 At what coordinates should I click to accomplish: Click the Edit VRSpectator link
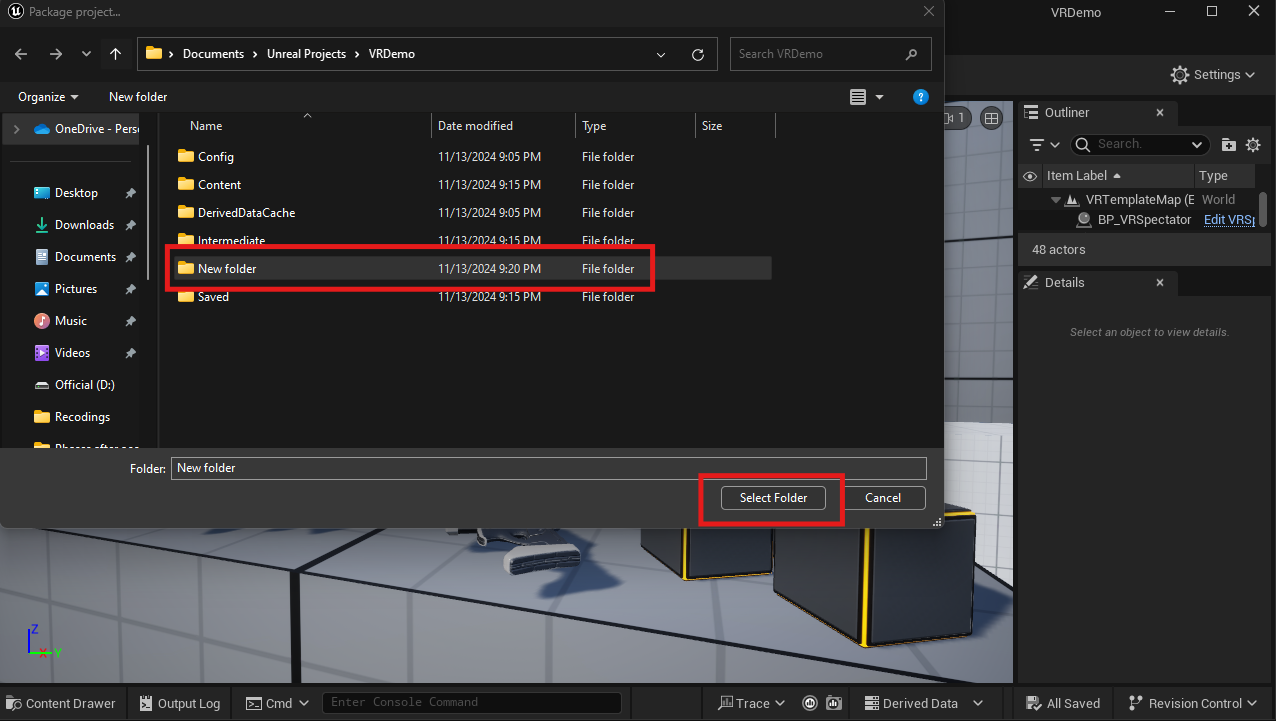pyautogui.click(x=1228, y=220)
